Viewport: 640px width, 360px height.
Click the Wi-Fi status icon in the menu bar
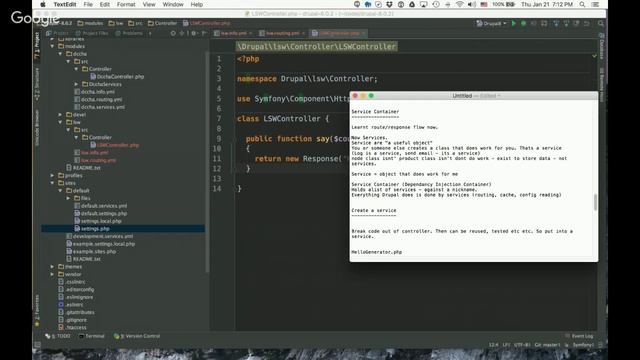460,4
